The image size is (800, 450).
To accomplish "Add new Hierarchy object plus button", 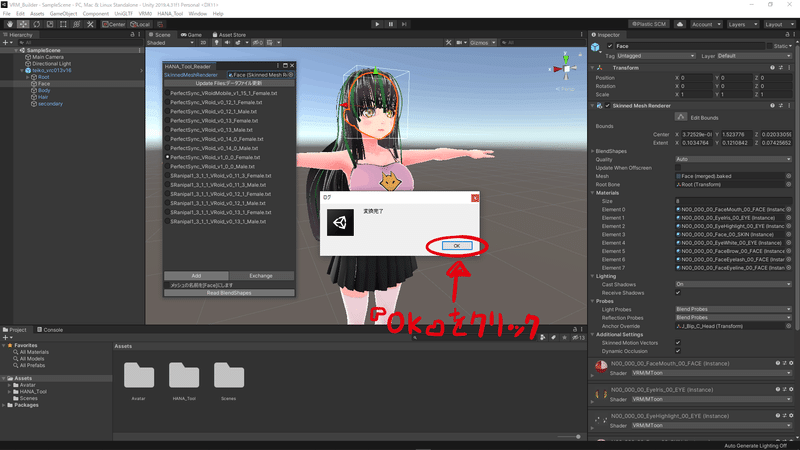I will tap(6, 42).
